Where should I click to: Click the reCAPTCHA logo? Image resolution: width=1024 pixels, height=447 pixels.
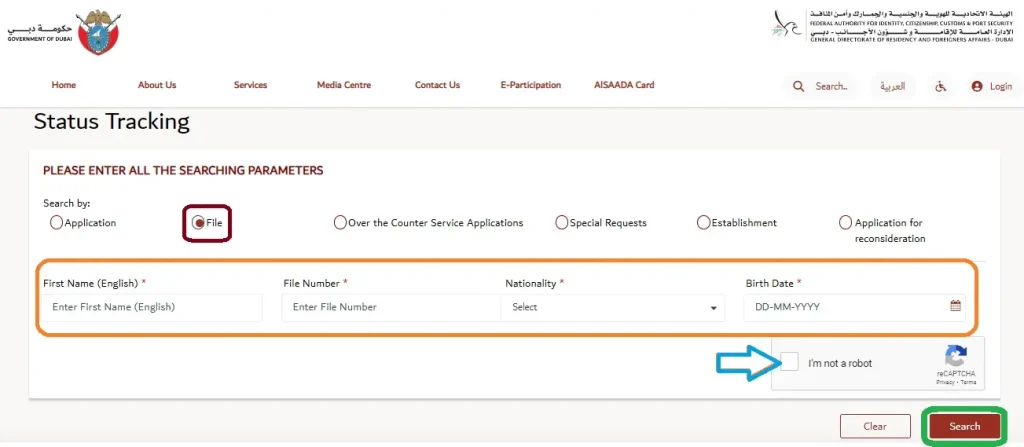tap(955, 357)
